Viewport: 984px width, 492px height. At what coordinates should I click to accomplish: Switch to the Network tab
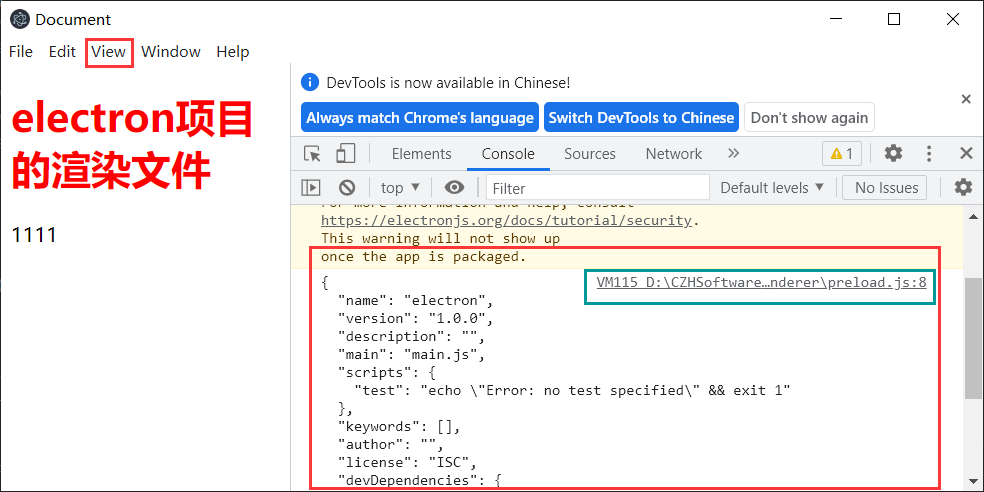click(x=673, y=154)
